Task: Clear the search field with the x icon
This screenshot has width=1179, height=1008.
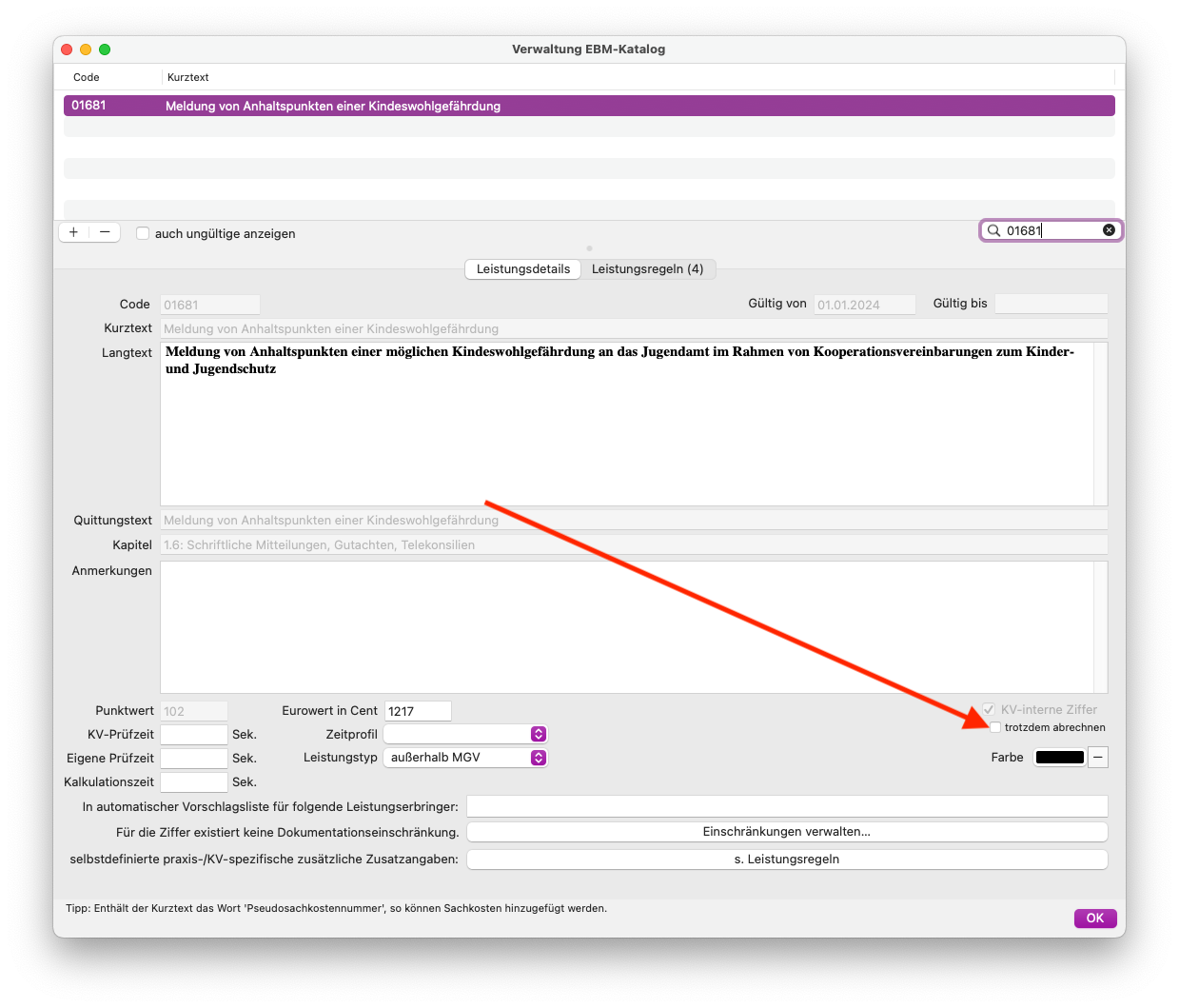Action: [1109, 230]
